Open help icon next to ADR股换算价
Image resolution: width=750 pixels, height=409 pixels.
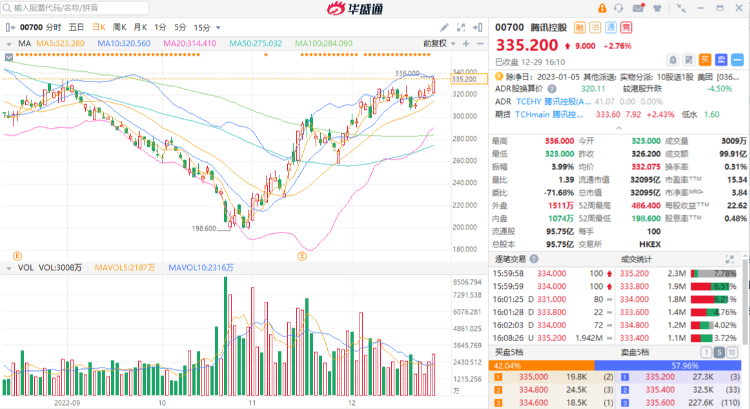tap(552, 89)
